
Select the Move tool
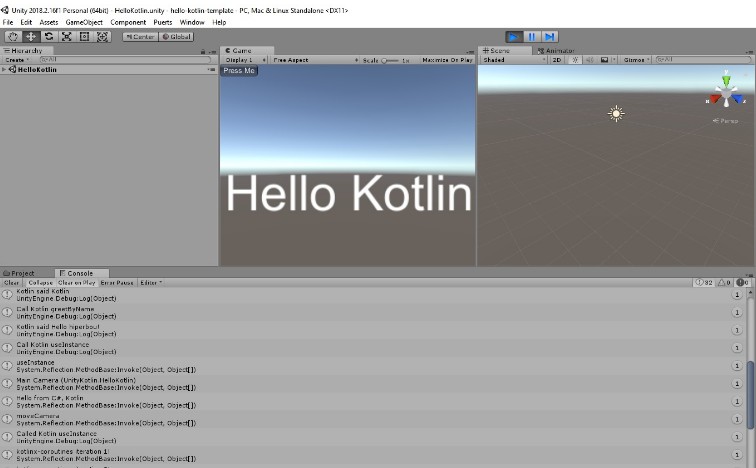click(31, 37)
